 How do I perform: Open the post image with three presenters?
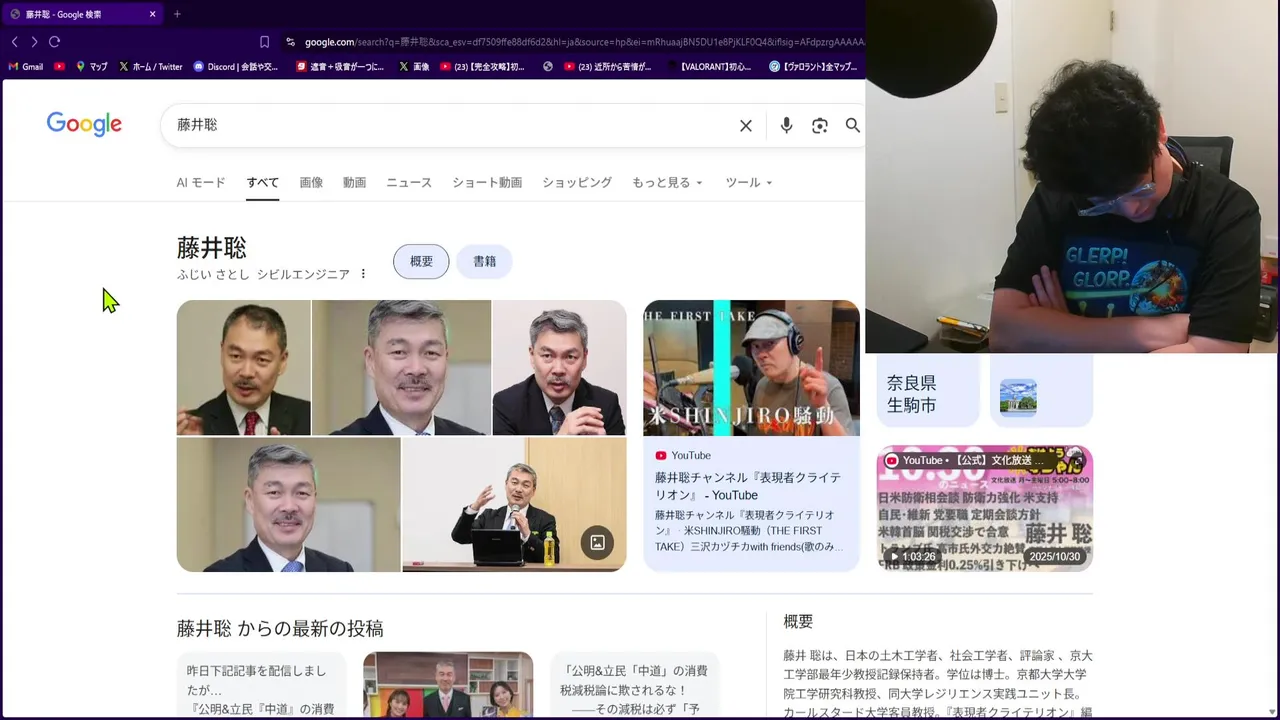click(x=448, y=686)
